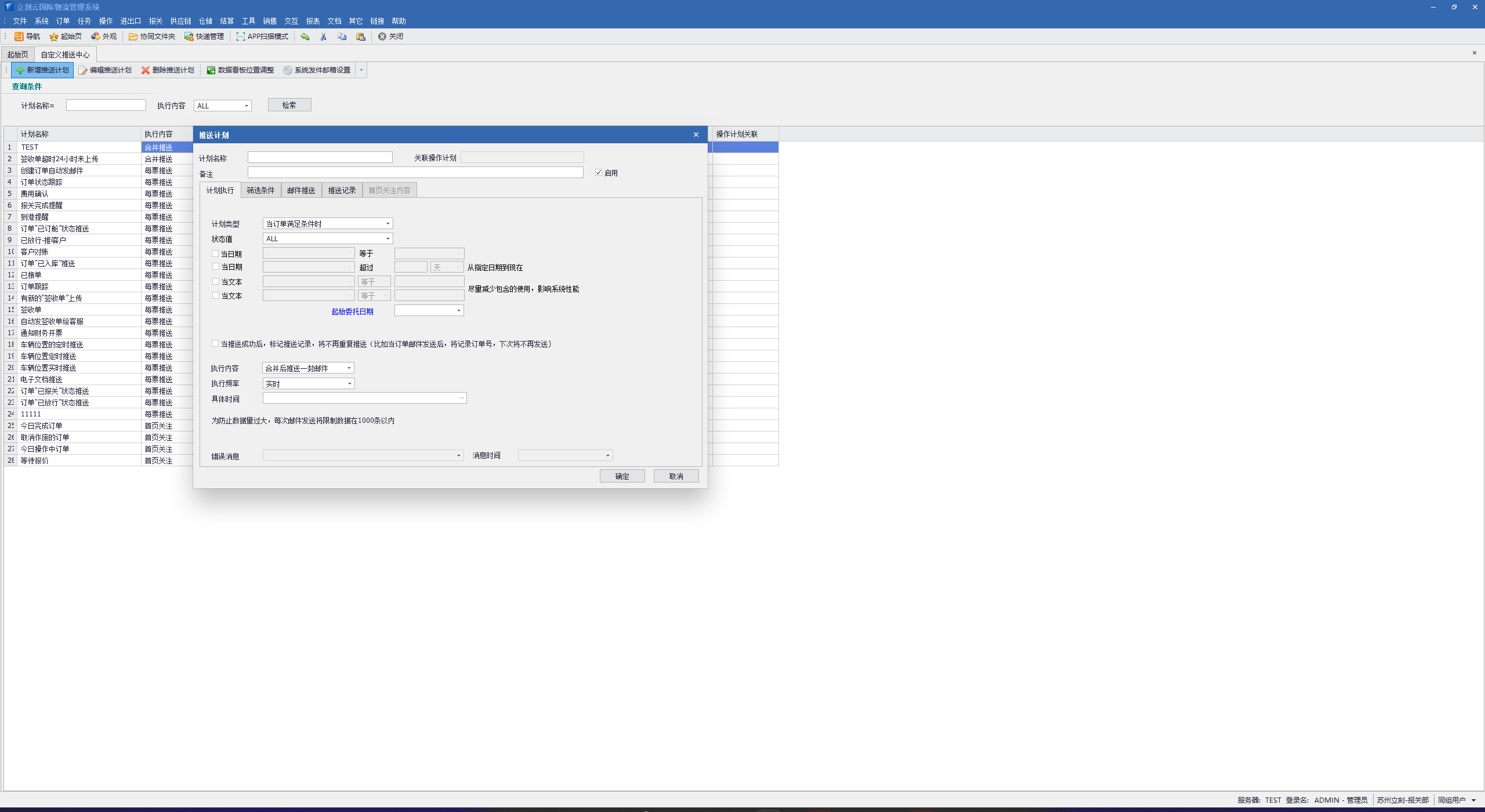1485x812 pixels.
Task: Click the 计划名称 input field in dialog
Action: [320, 158]
